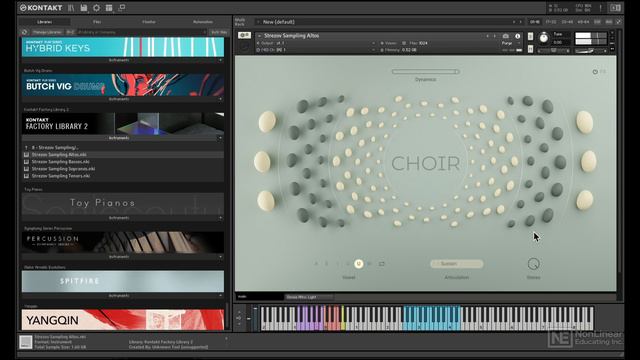
Task: Click the snapshot camera icon
Action: (x=506, y=36)
